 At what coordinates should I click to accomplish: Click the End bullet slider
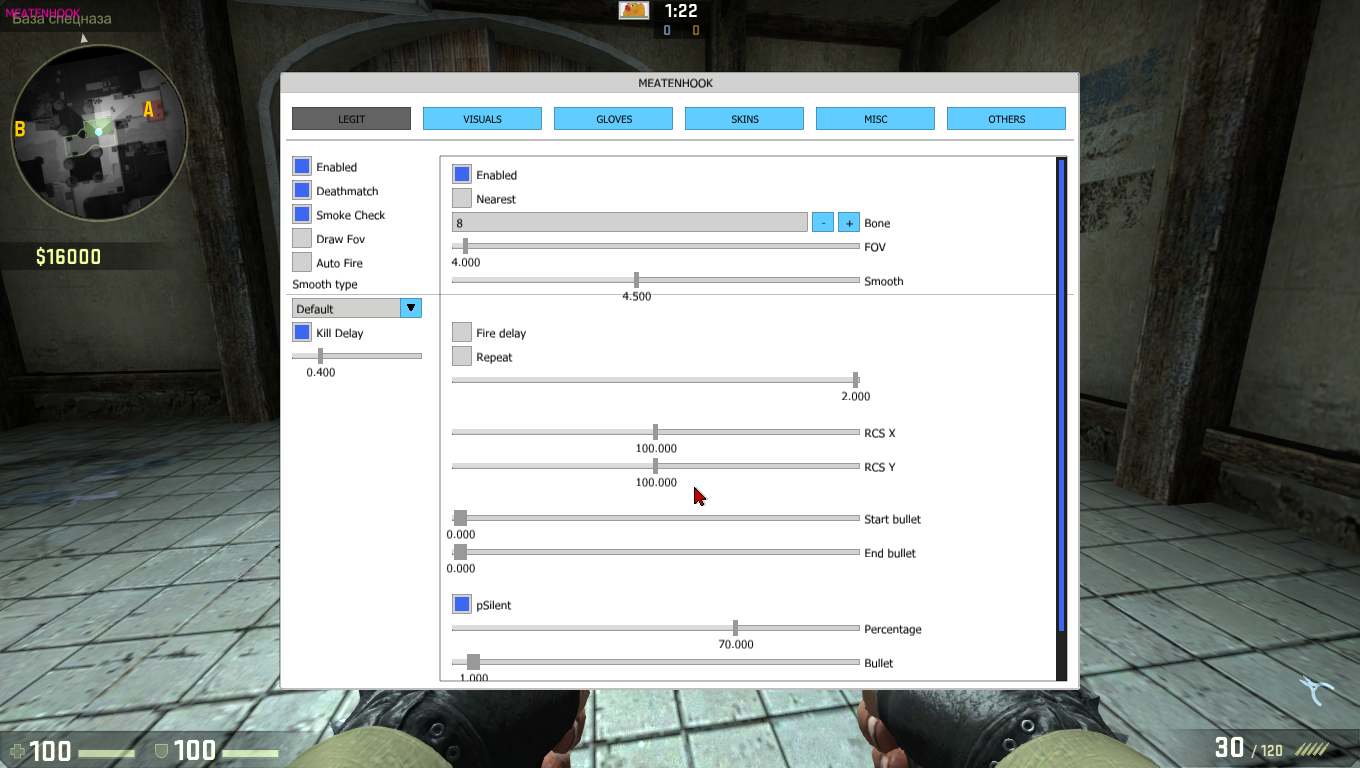656,552
